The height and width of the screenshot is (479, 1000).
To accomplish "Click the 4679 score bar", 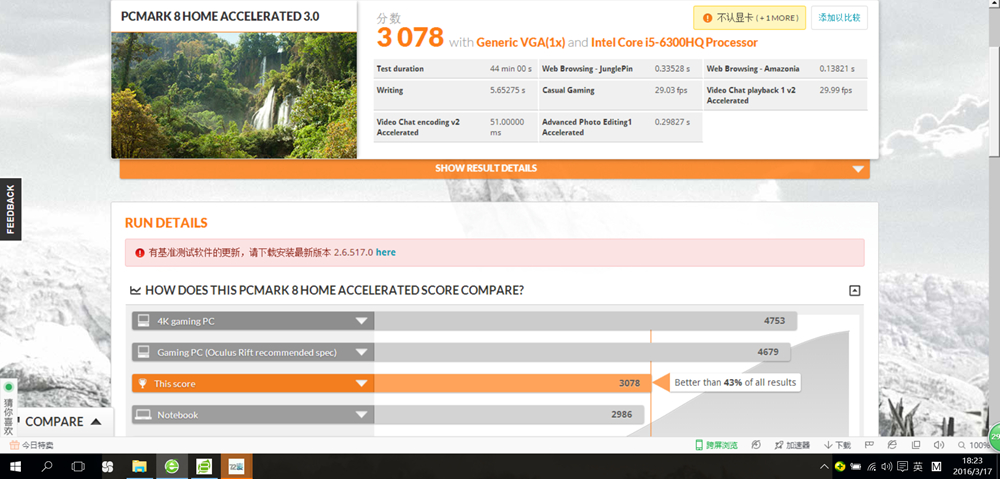I will (x=582, y=352).
